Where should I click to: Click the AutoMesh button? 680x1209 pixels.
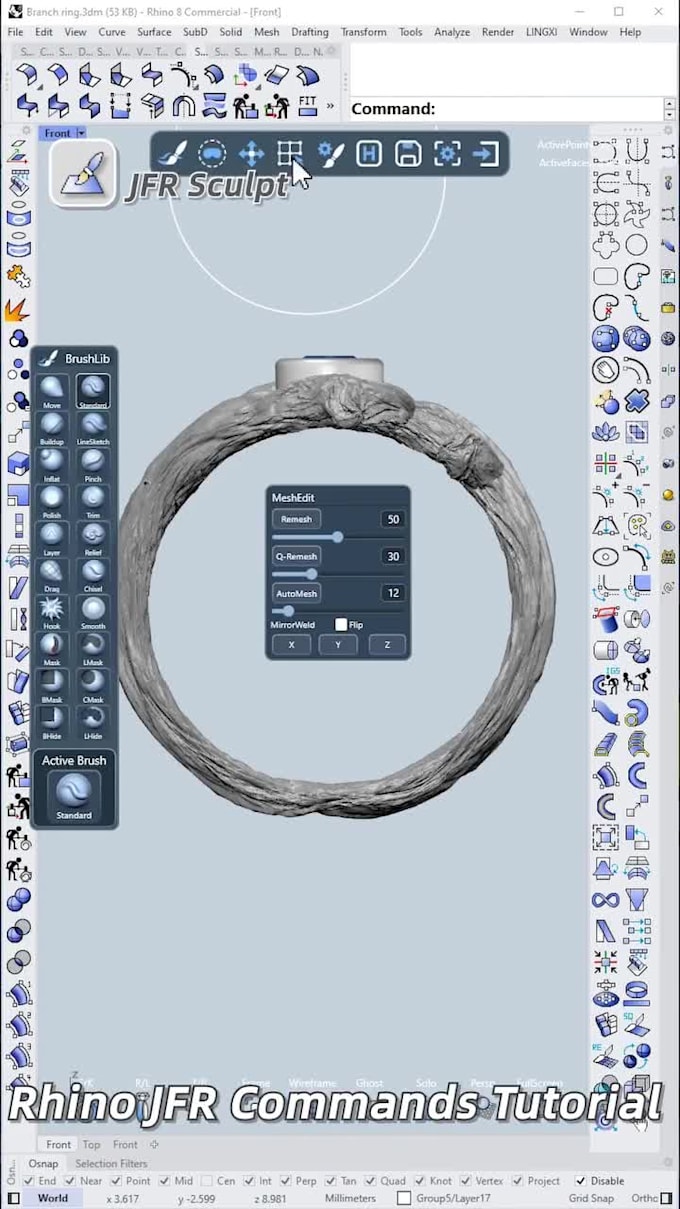click(296, 593)
